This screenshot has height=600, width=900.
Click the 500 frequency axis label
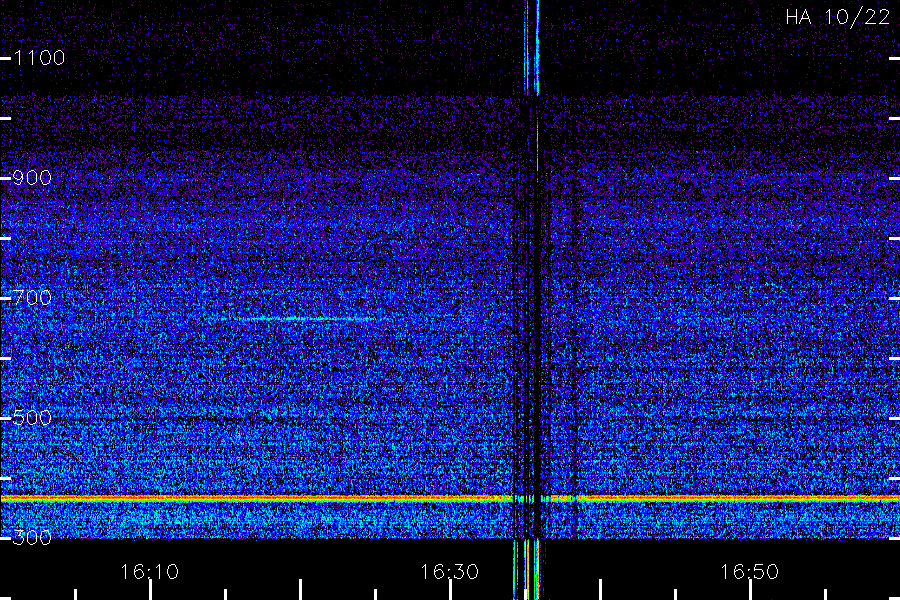(32, 418)
